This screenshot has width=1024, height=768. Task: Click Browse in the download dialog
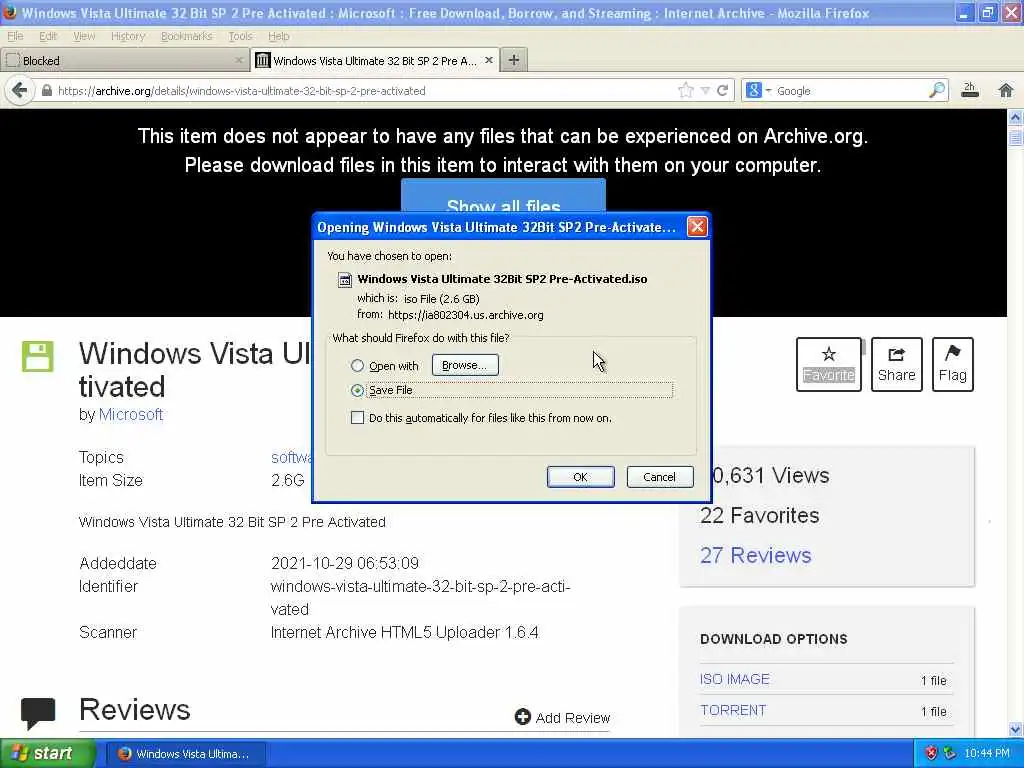[465, 365]
